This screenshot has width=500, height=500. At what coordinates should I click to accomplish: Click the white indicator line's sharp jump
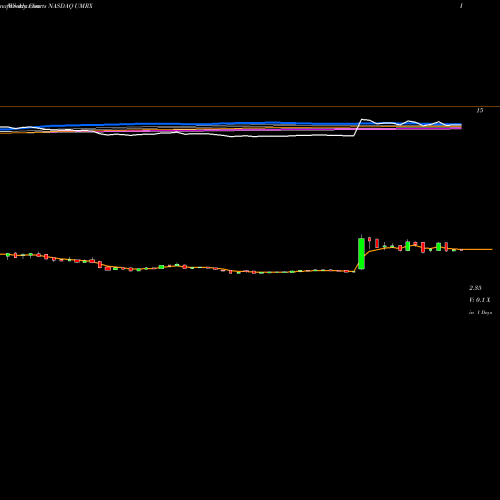358,128
